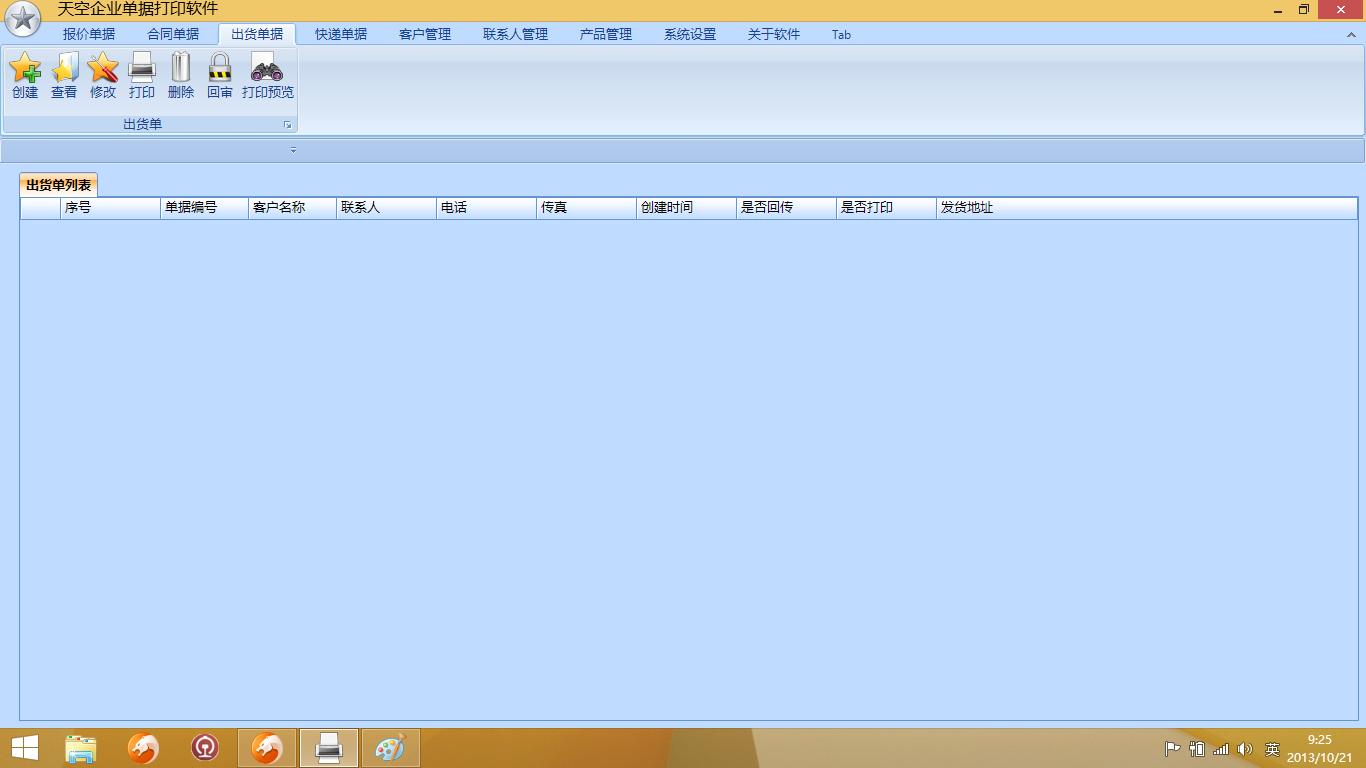Collapse the ribbon with the top-right chevron

1351,35
